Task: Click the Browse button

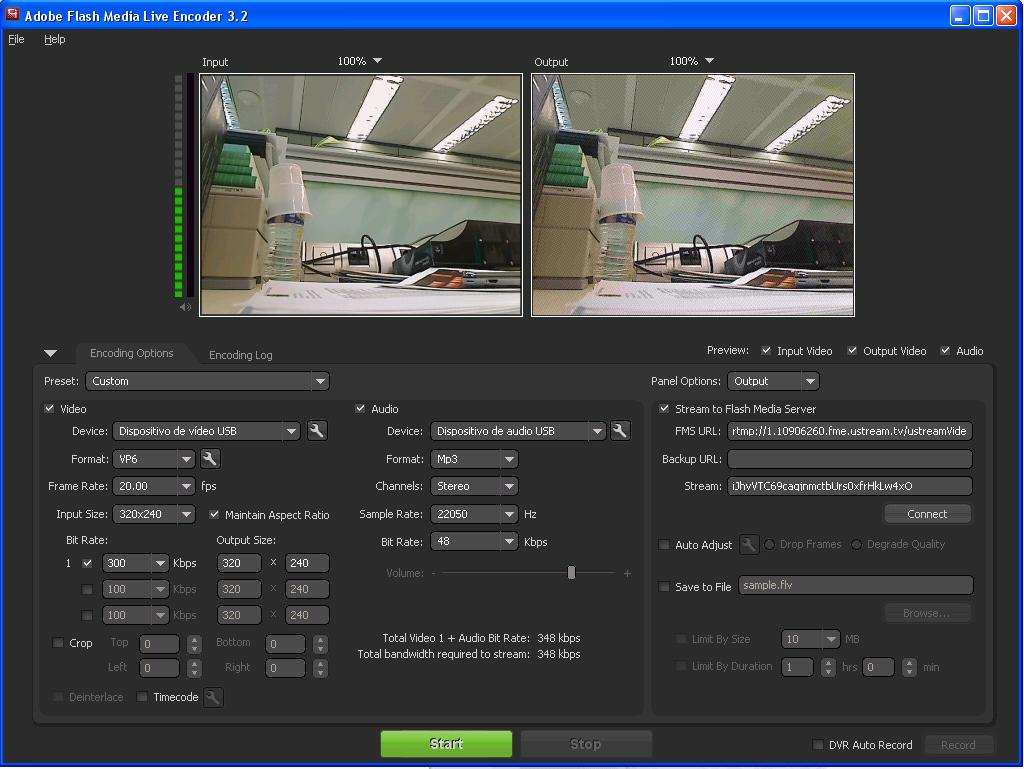Action: tap(927, 613)
